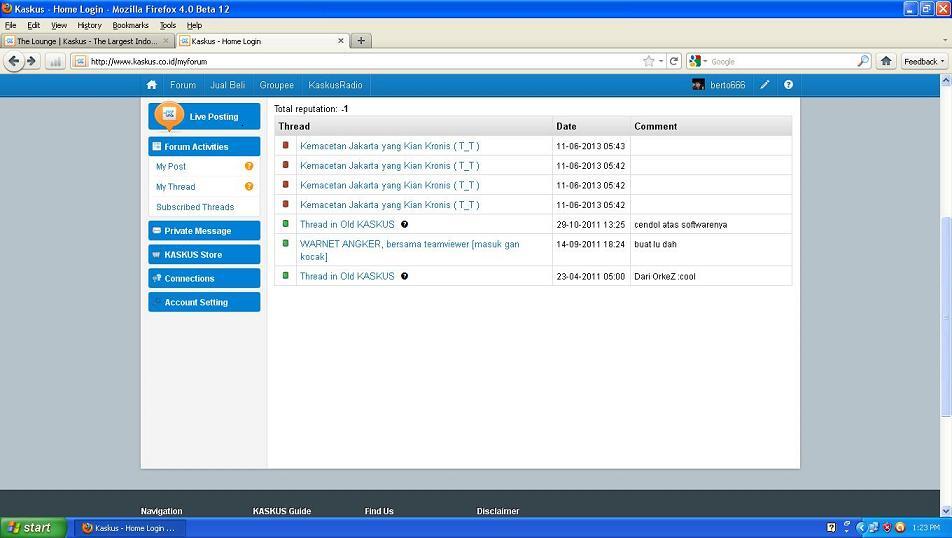This screenshot has width=952, height=538.
Task: Open the Bookmarks menu
Action: pyautogui.click(x=130, y=26)
